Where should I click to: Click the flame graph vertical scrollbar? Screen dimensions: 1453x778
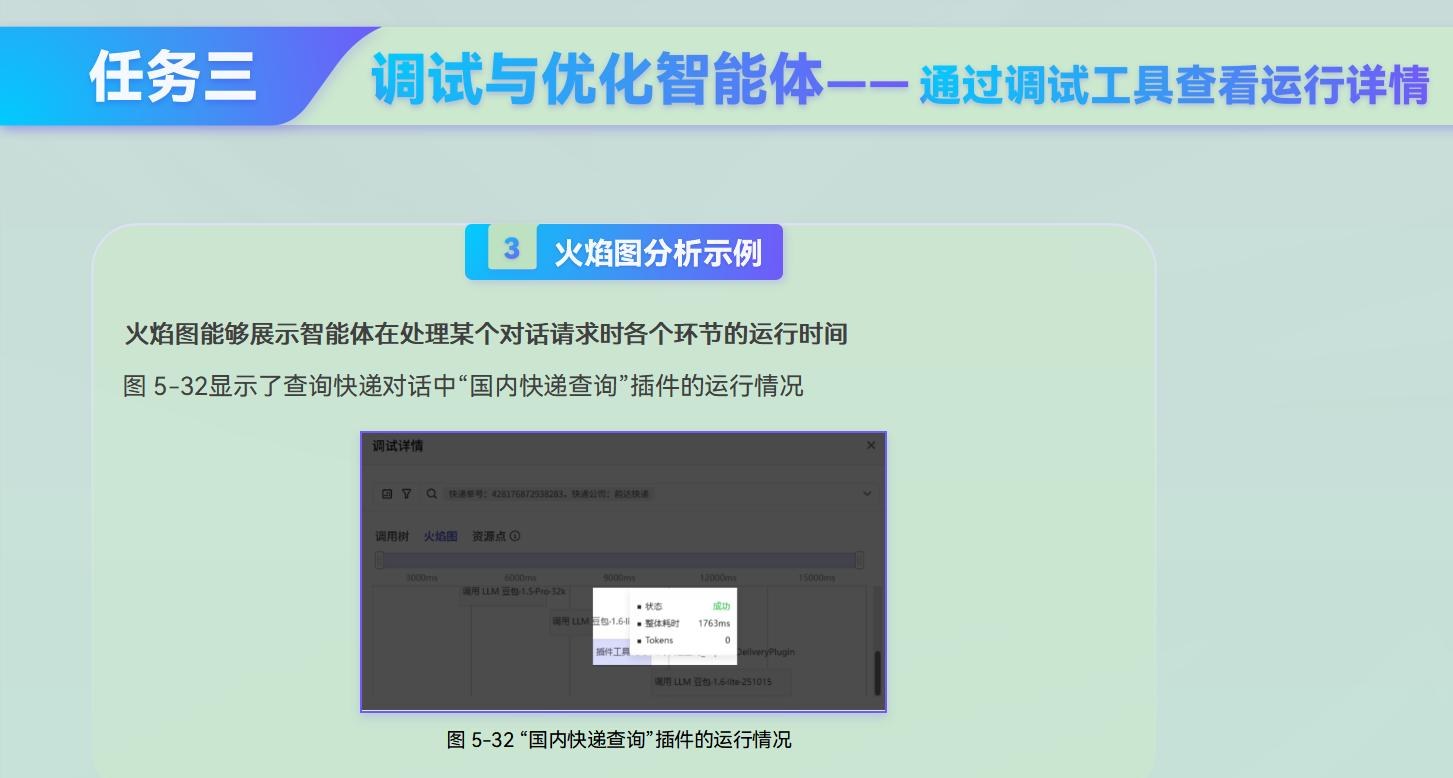pyautogui.click(x=878, y=672)
